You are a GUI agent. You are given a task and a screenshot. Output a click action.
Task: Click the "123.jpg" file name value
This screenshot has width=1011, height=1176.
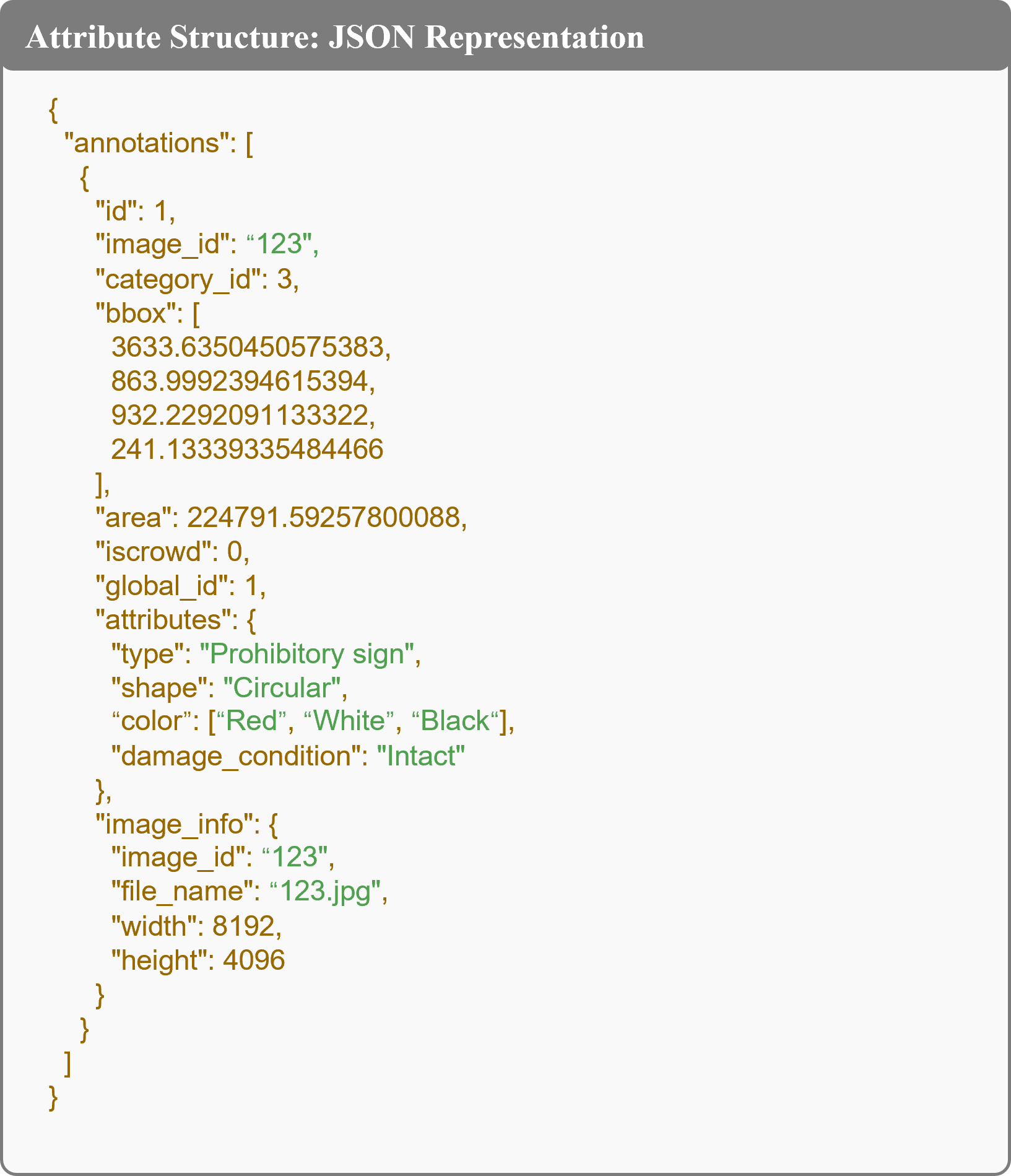tap(326, 892)
